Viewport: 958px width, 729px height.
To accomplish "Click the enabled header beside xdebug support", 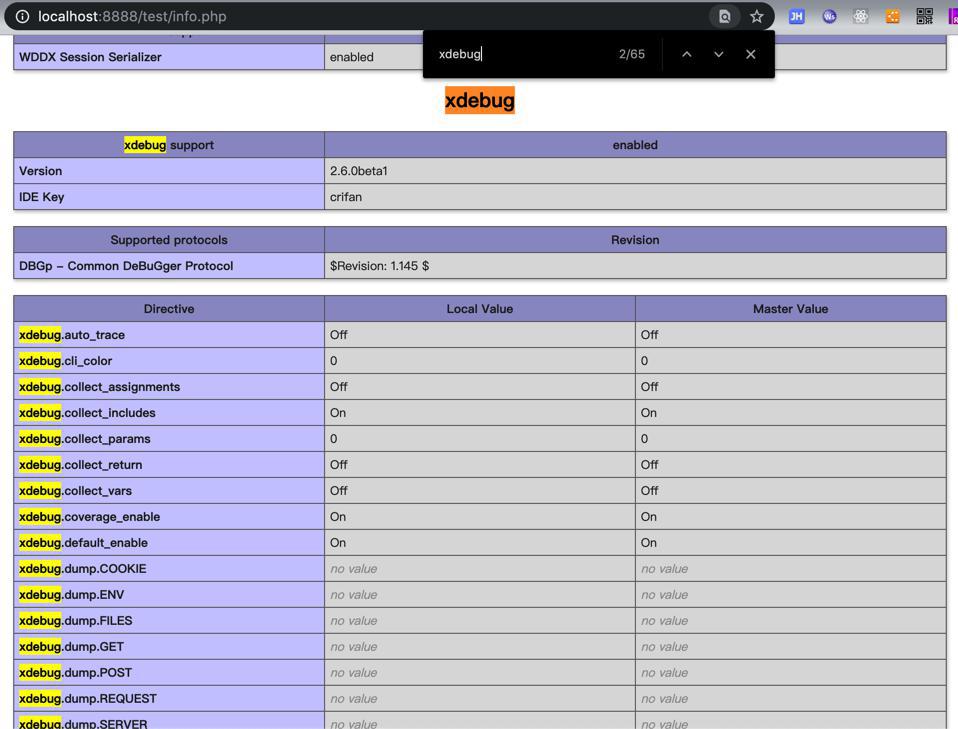I will tap(635, 145).
